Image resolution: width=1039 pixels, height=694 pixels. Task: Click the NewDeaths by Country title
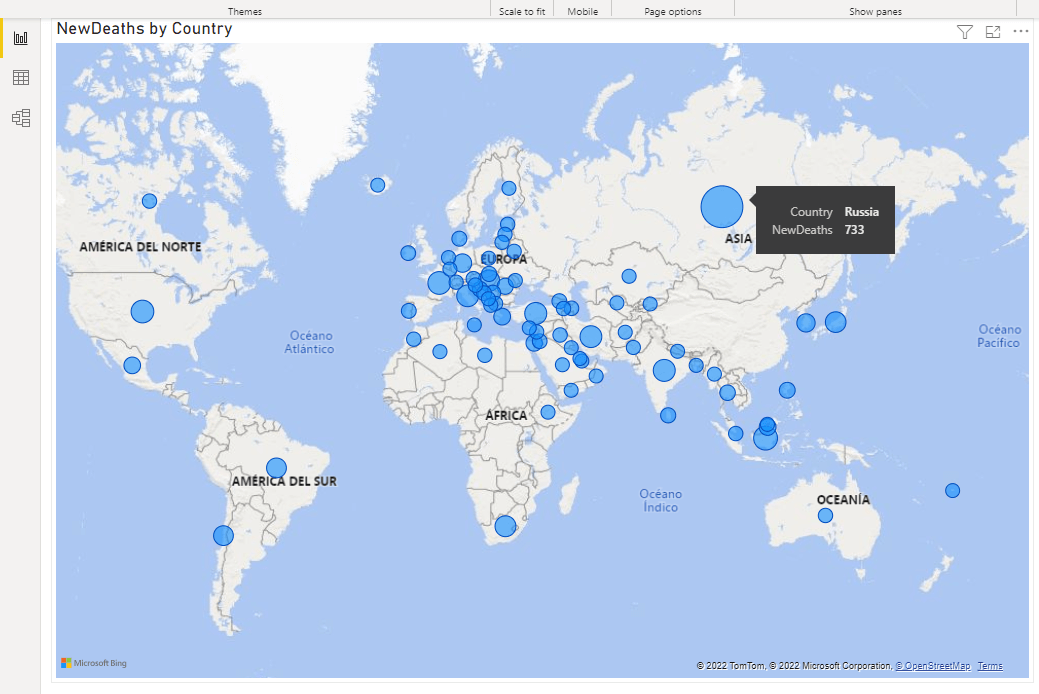[144, 29]
